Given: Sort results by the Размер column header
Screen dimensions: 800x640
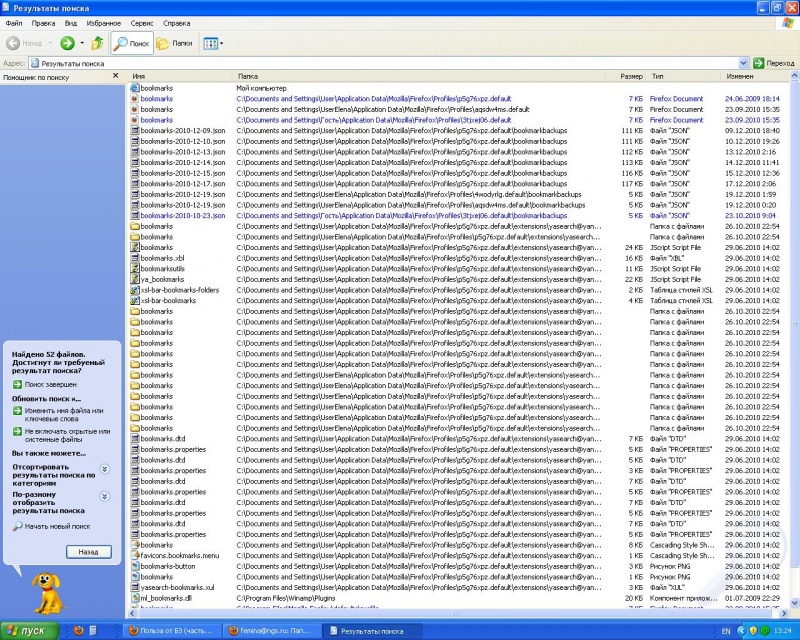Looking at the screenshot, I should point(630,76).
